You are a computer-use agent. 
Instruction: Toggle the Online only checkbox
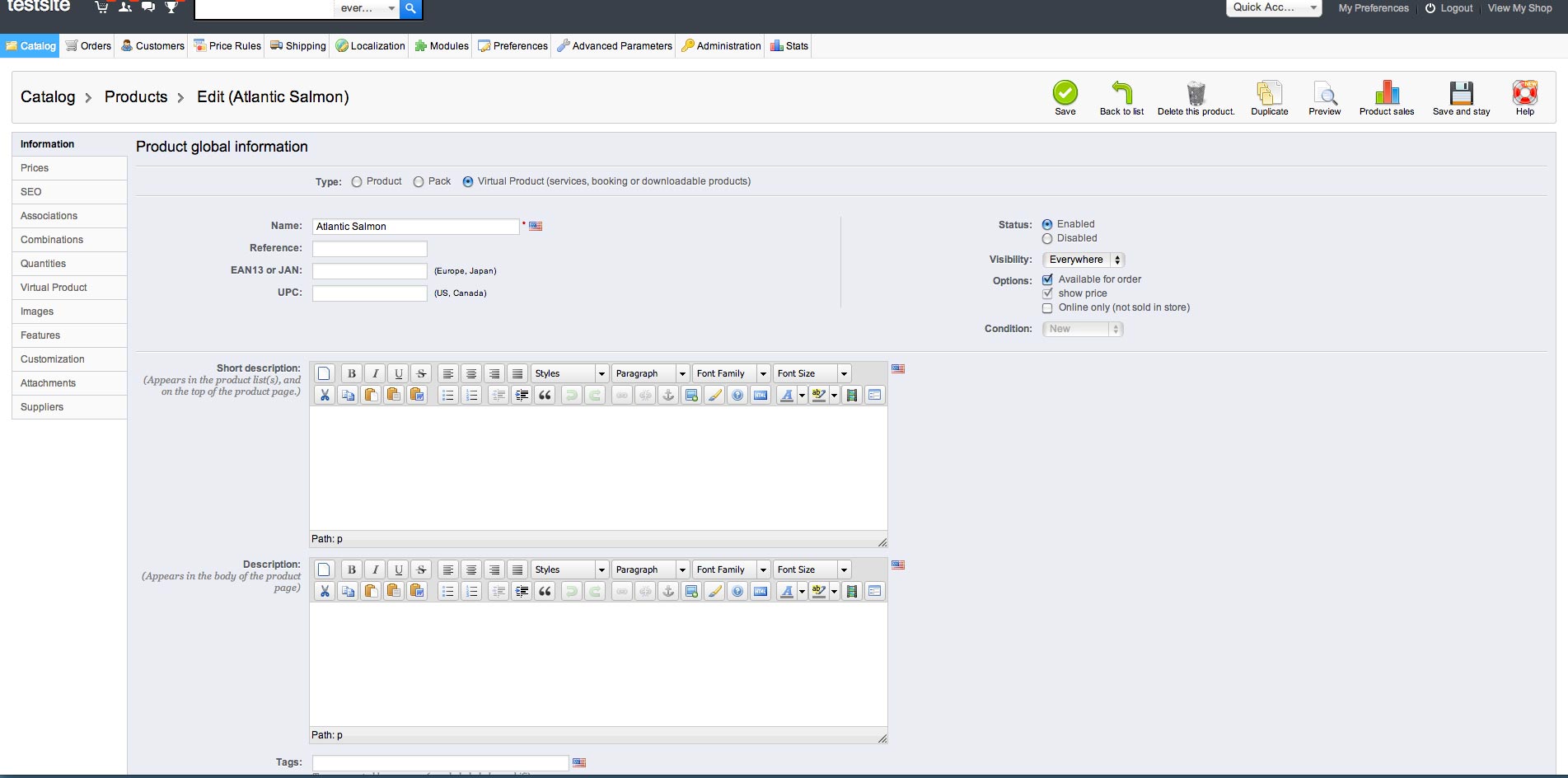1047,308
